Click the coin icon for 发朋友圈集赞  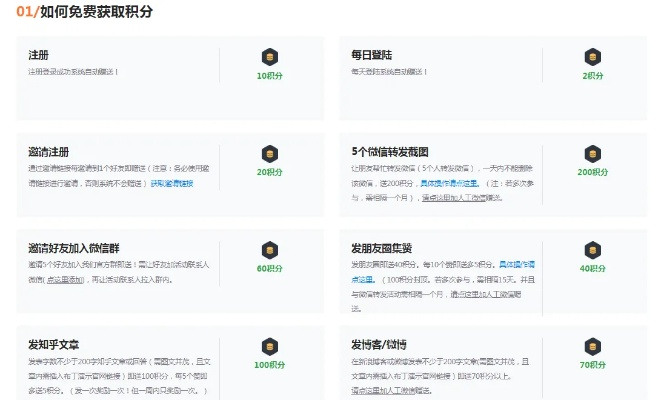593,249
